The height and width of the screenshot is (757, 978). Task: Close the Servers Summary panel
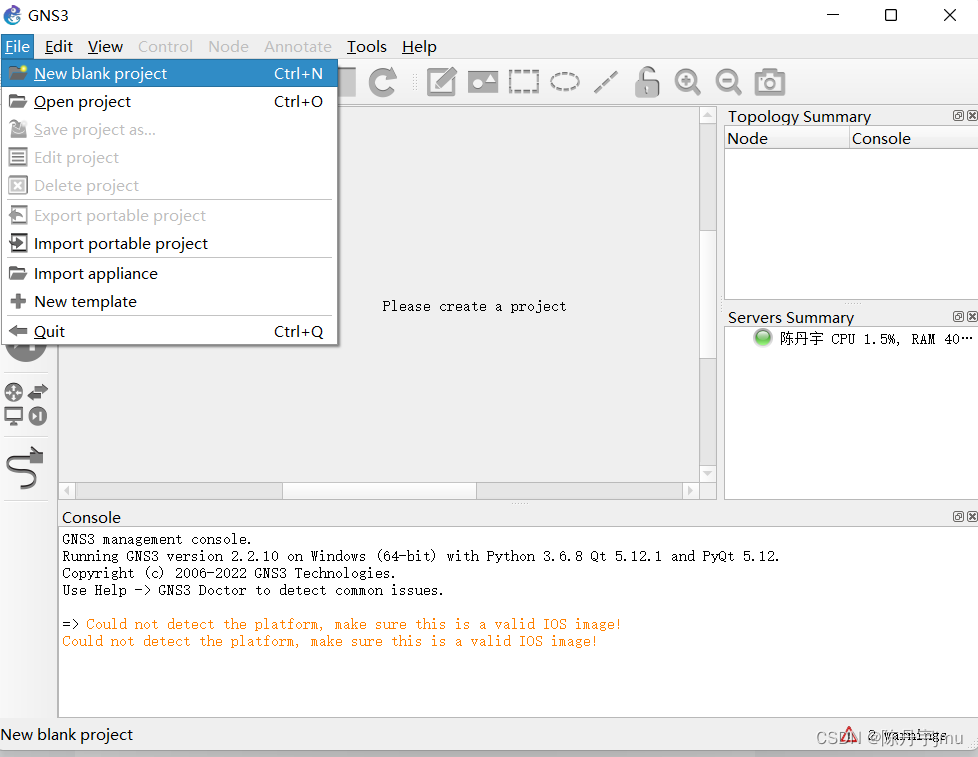tap(972, 316)
